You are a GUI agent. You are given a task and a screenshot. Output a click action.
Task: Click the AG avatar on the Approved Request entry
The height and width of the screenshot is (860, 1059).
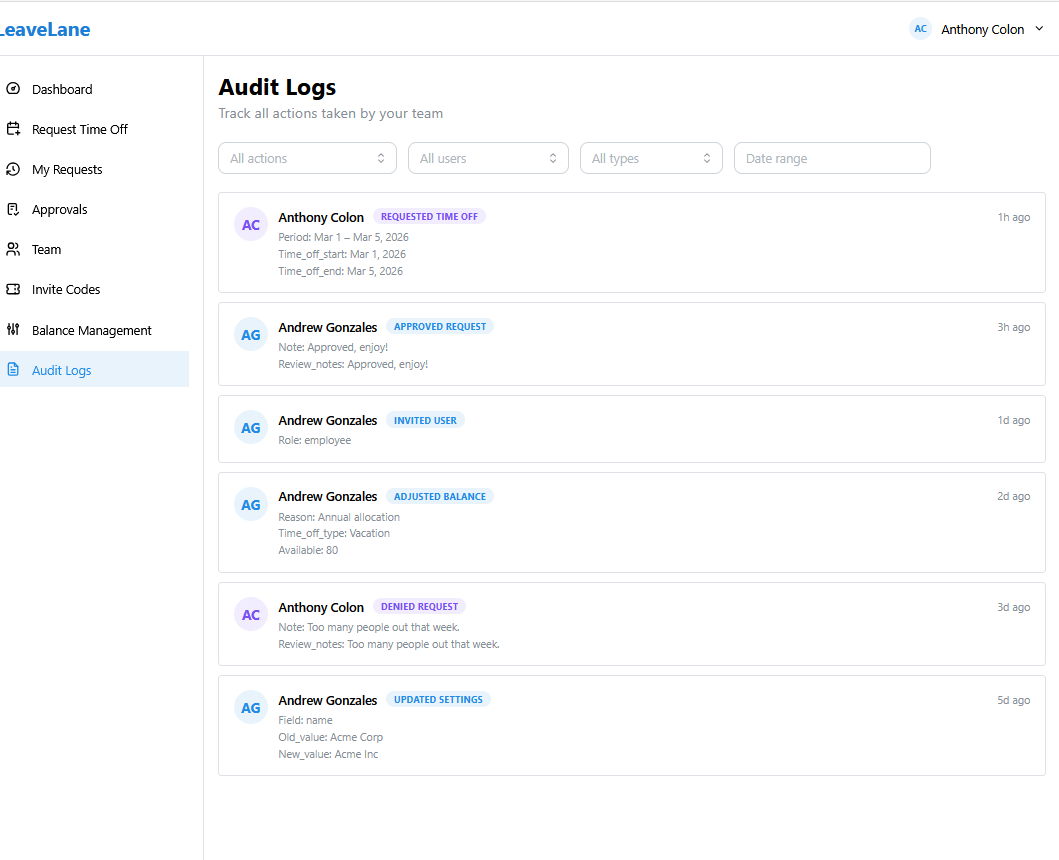pos(251,334)
